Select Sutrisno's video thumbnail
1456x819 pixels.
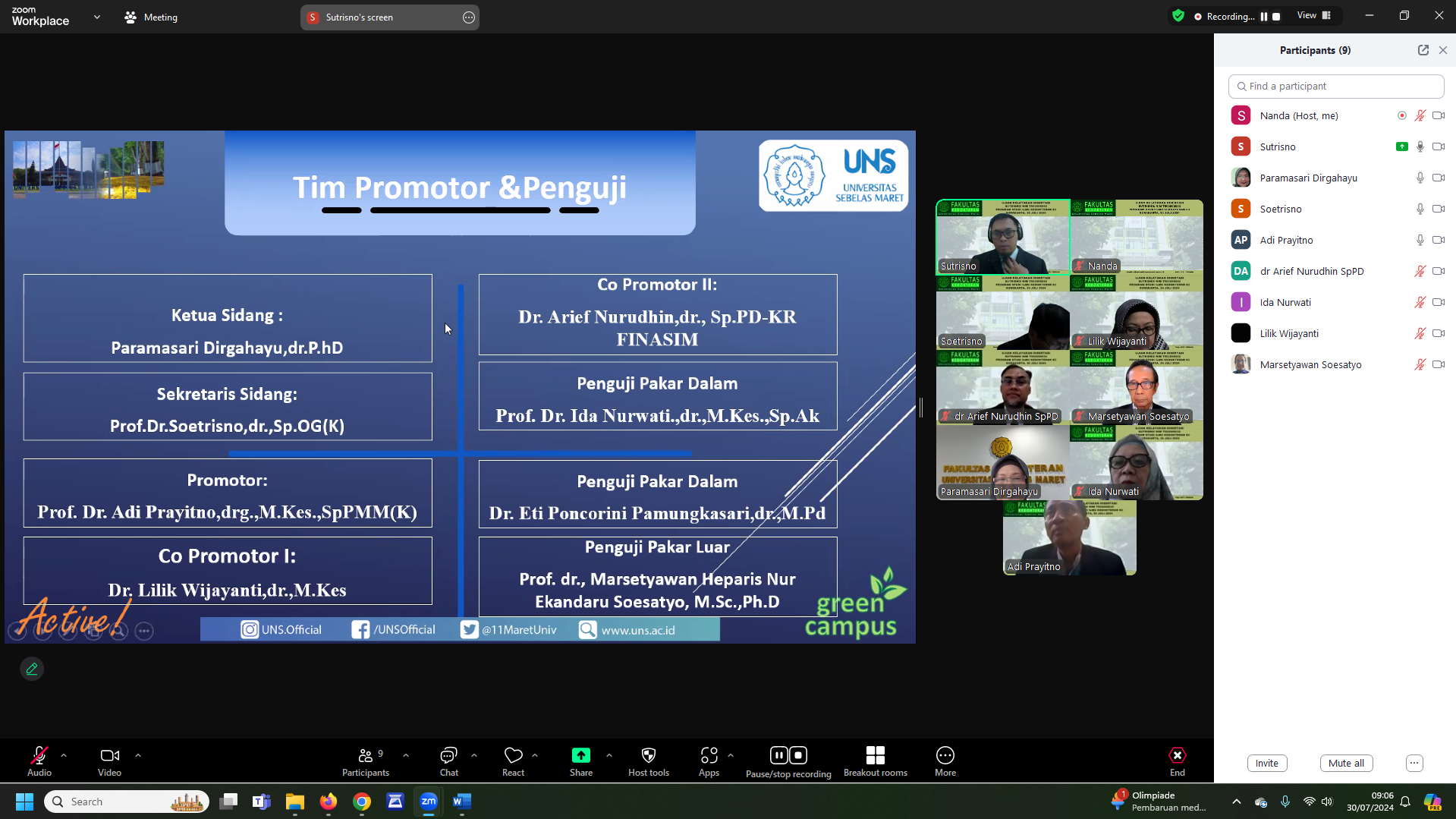click(1003, 237)
